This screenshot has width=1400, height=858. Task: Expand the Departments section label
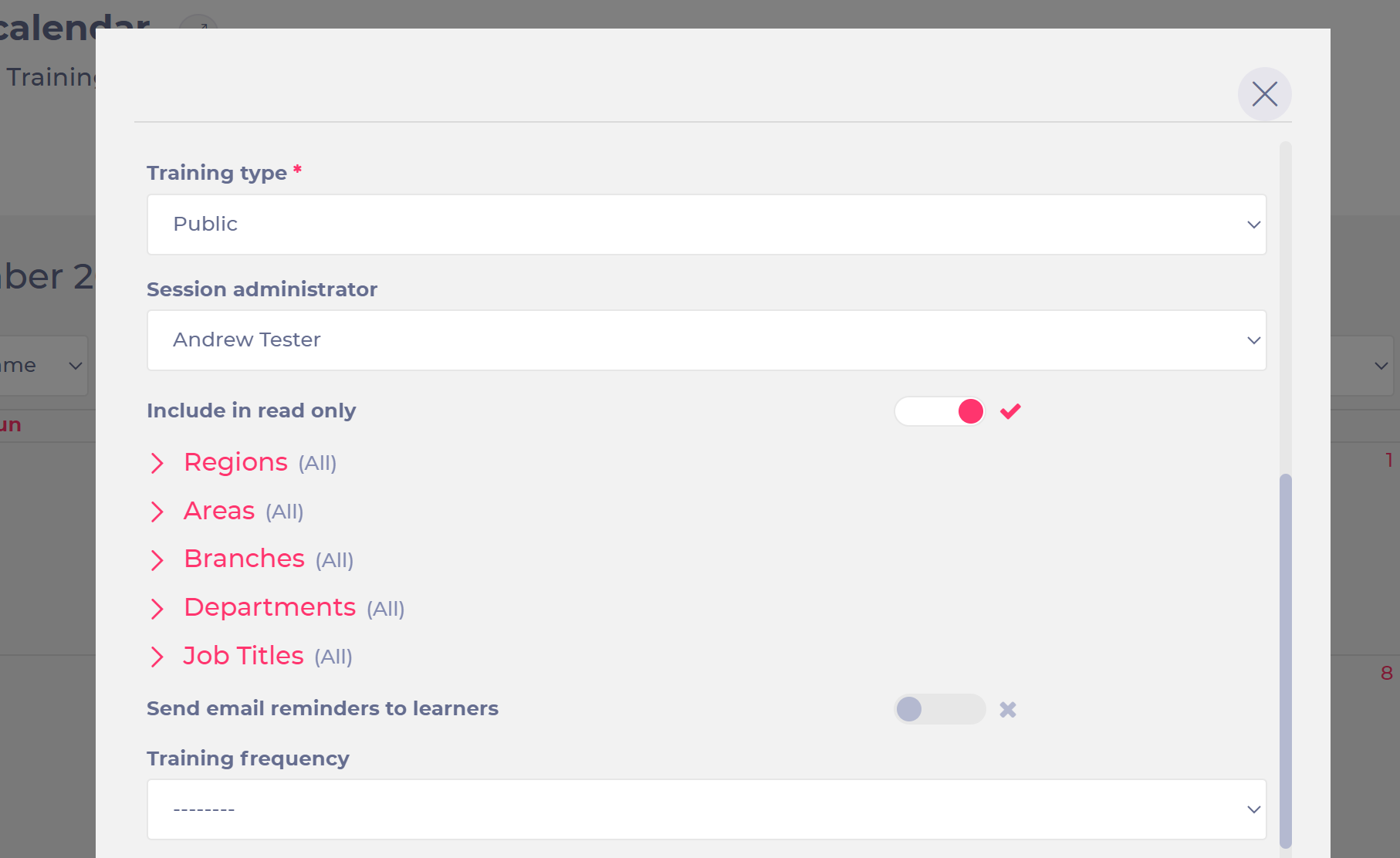[269, 607]
